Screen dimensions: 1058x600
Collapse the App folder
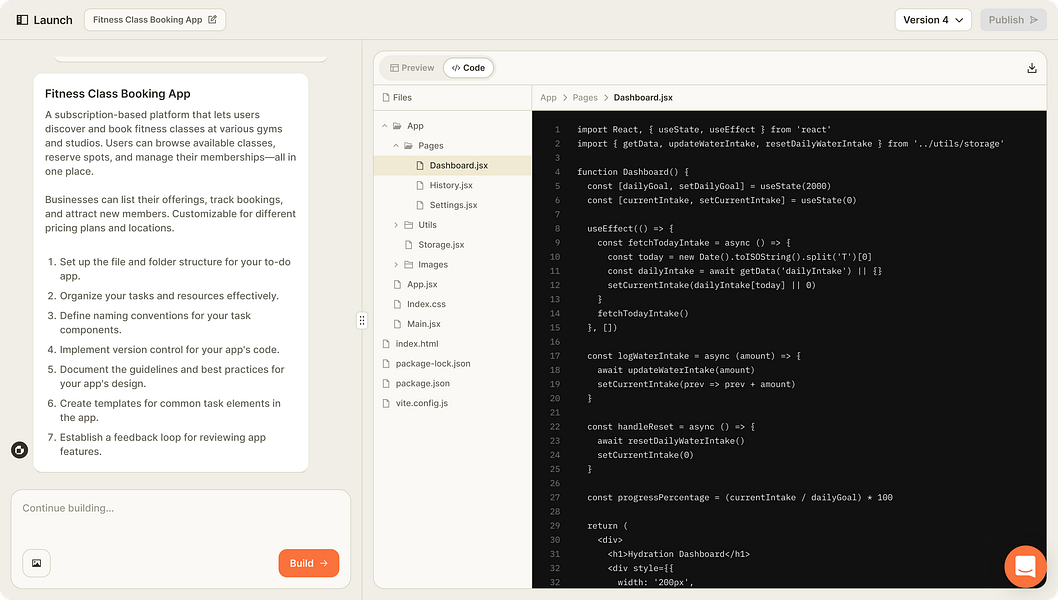click(x=385, y=126)
